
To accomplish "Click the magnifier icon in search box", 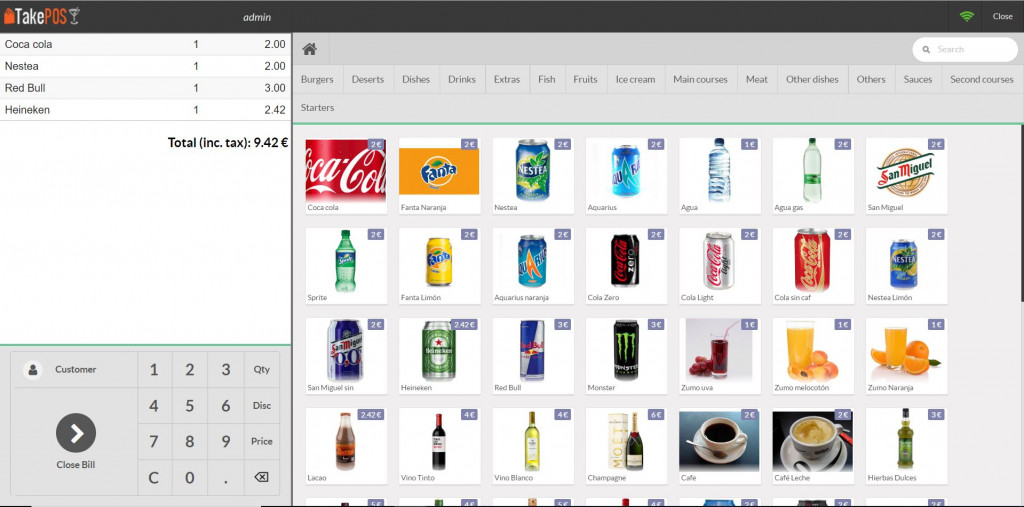I will (926, 50).
